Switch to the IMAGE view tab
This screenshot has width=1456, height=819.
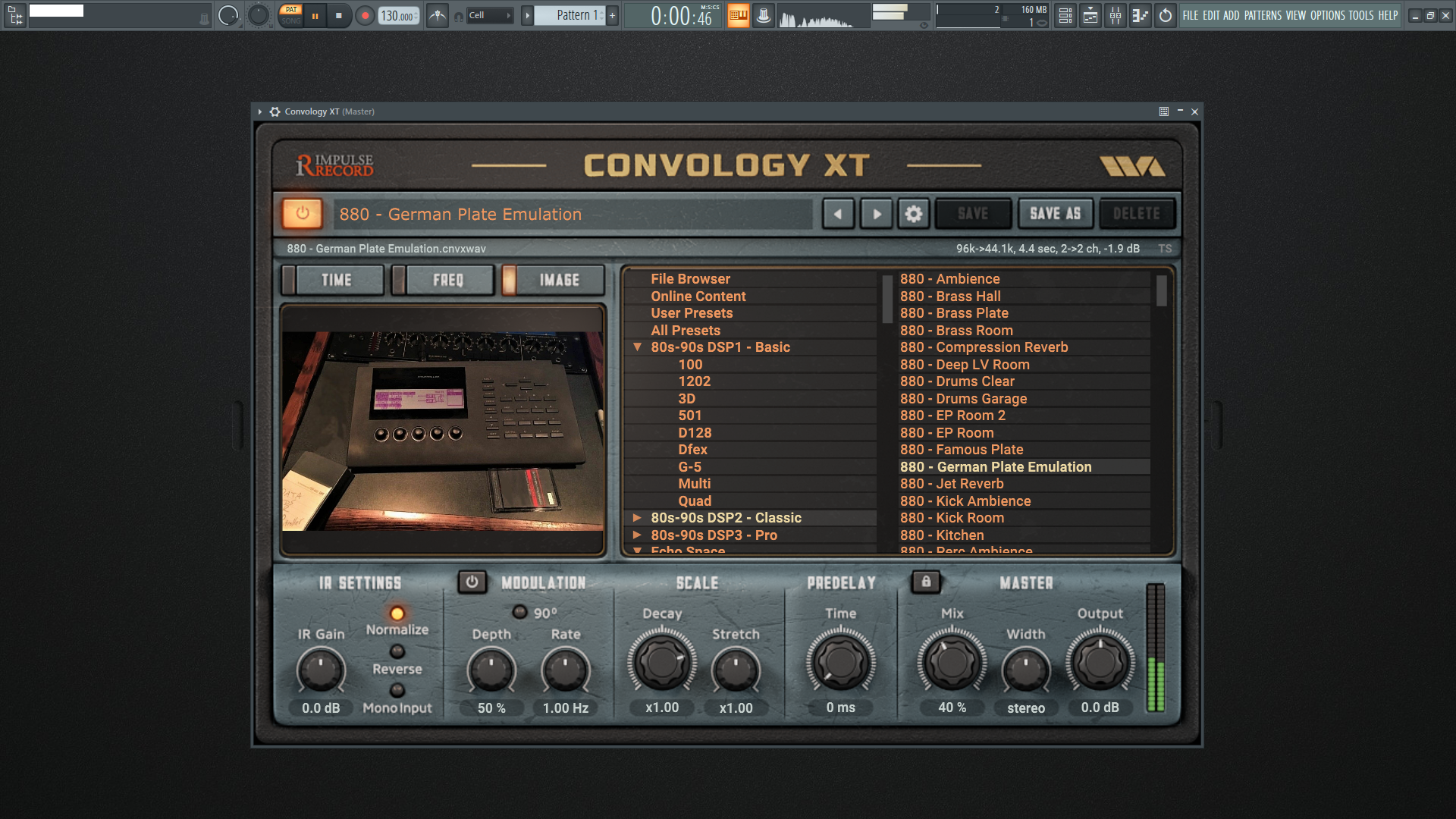pos(553,280)
